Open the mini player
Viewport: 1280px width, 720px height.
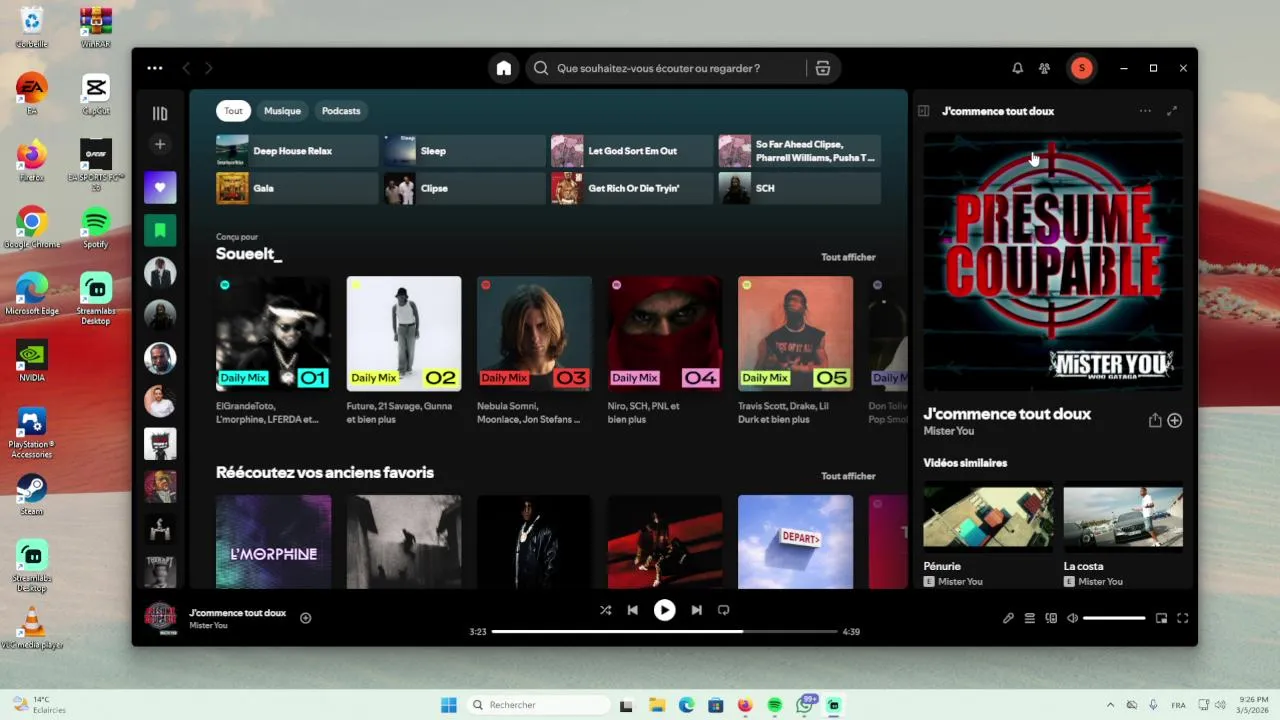coord(1161,618)
